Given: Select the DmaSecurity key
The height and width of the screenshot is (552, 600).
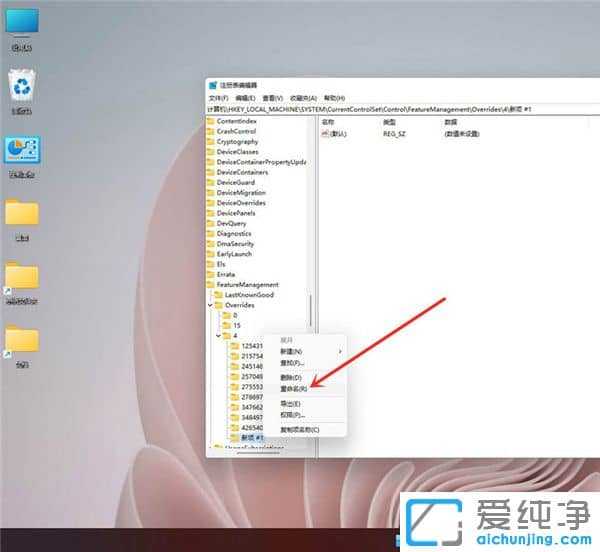Looking at the screenshot, I should 235,244.
